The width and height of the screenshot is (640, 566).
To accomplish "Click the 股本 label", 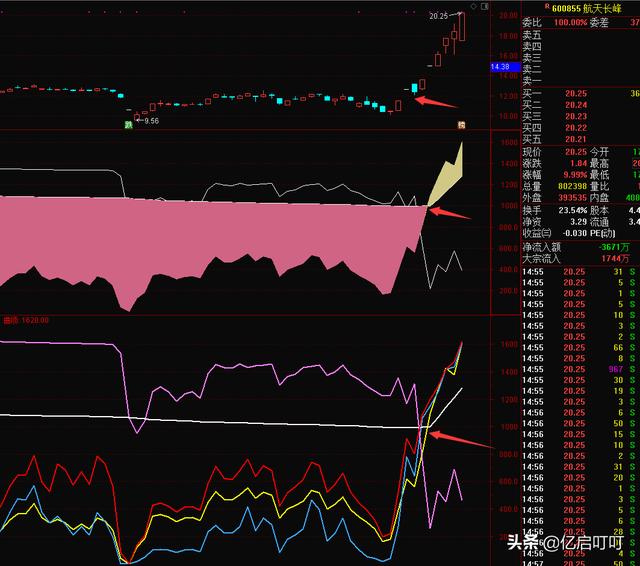I will (x=599, y=210).
